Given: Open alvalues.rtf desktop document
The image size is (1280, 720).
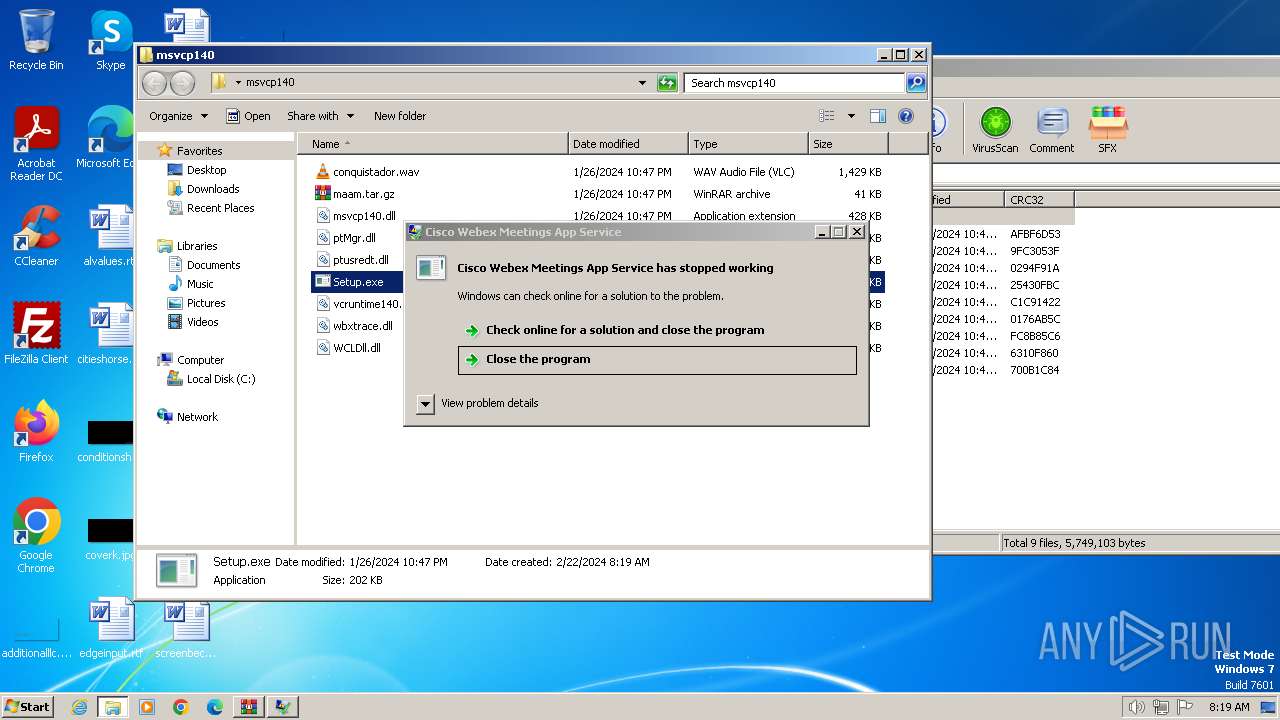Looking at the screenshot, I should point(110,236).
